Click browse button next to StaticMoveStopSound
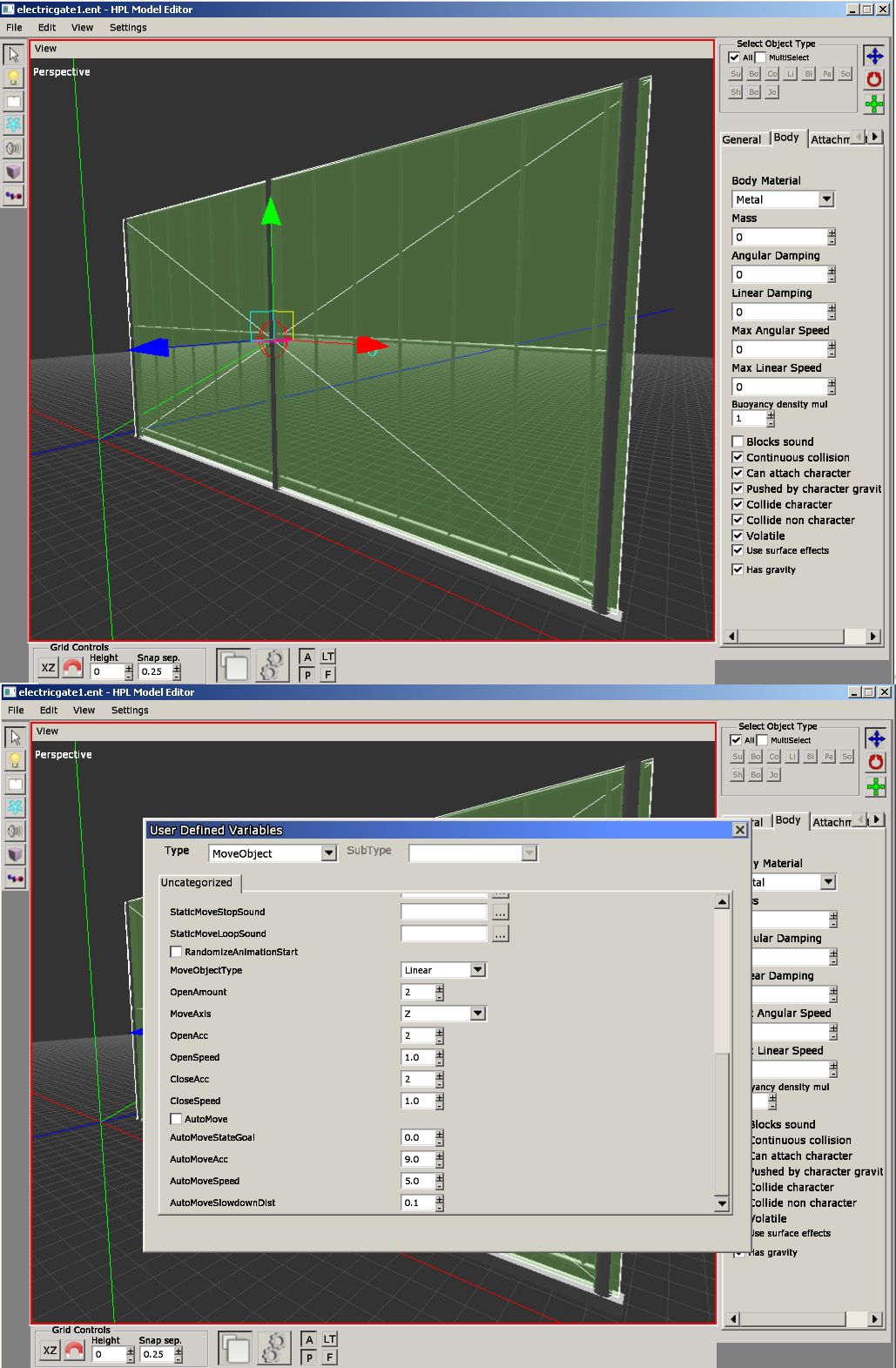Viewport: 896px width, 1368px height. coord(500,912)
